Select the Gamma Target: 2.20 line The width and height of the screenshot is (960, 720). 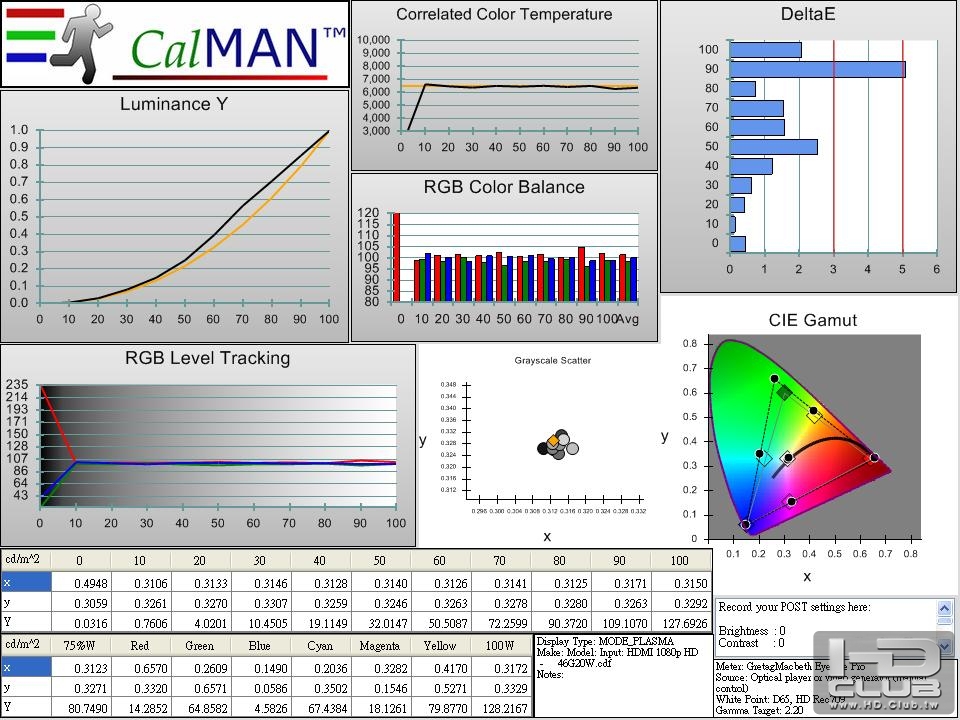point(759,711)
